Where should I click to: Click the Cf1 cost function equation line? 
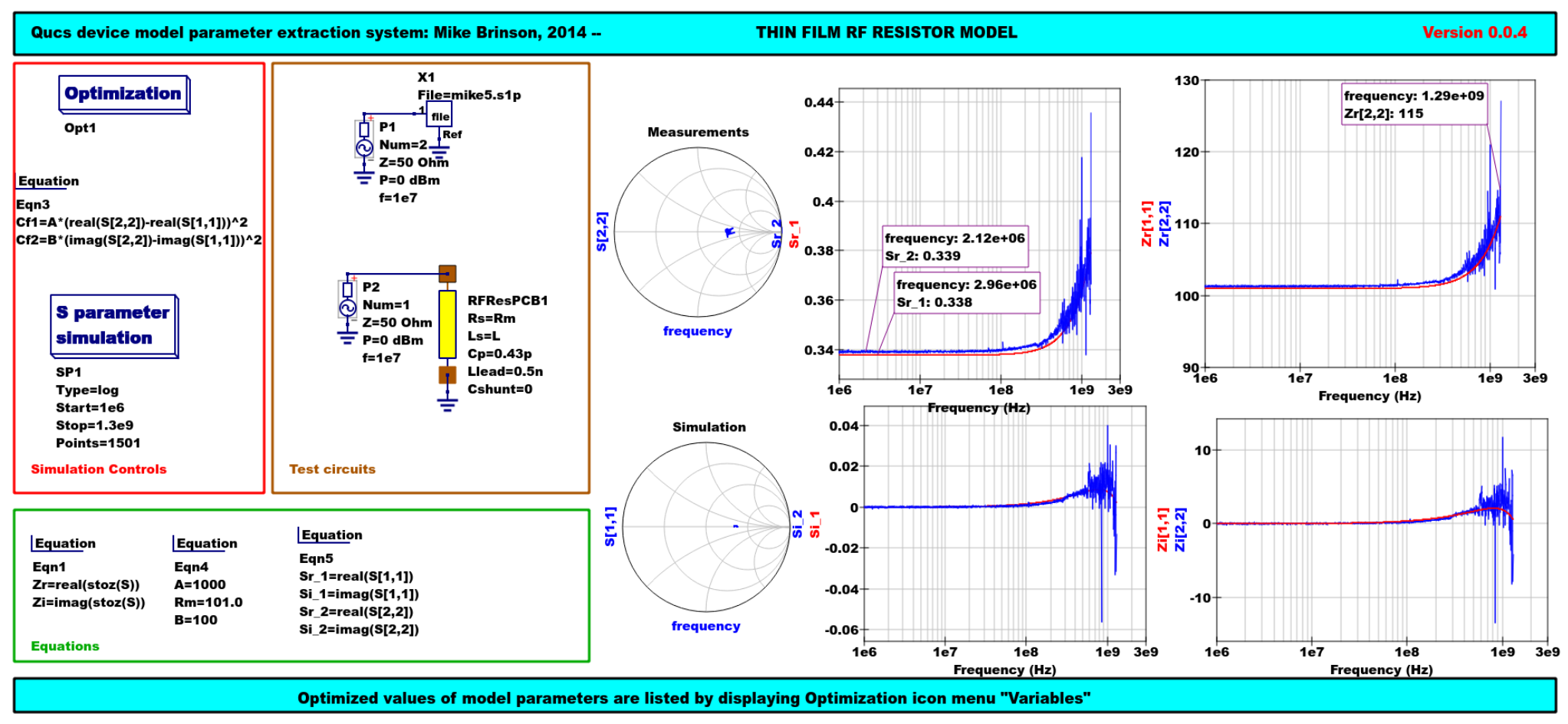[132, 222]
